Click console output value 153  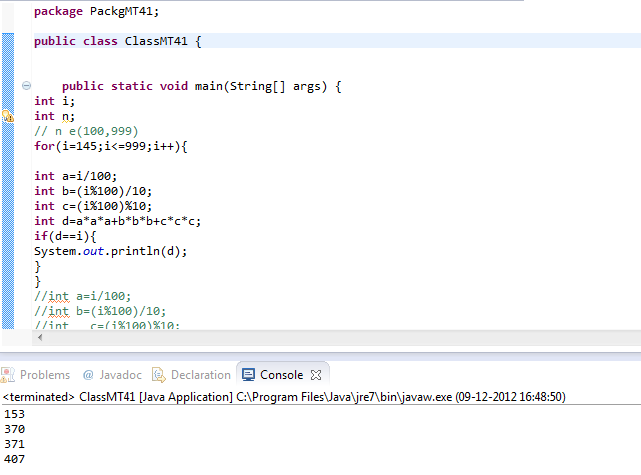(x=14, y=413)
